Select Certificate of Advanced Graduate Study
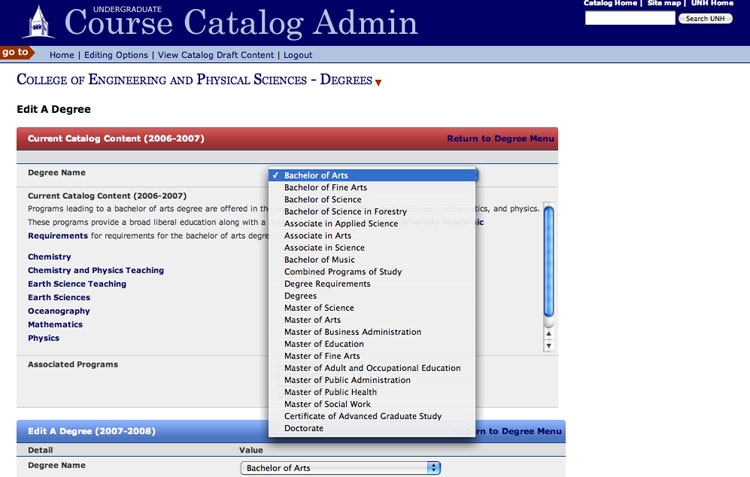The height and width of the screenshot is (477, 750). pyautogui.click(x=373, y=416)
